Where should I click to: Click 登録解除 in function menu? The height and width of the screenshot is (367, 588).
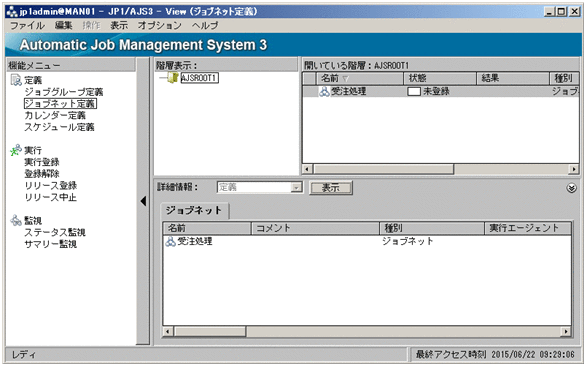pos(42,174)
